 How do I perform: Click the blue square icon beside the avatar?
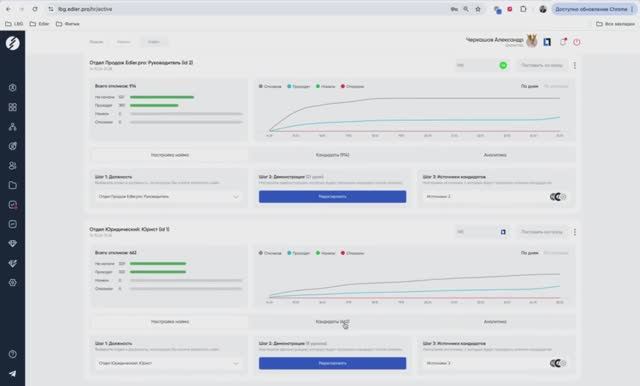tap(547, 42)
